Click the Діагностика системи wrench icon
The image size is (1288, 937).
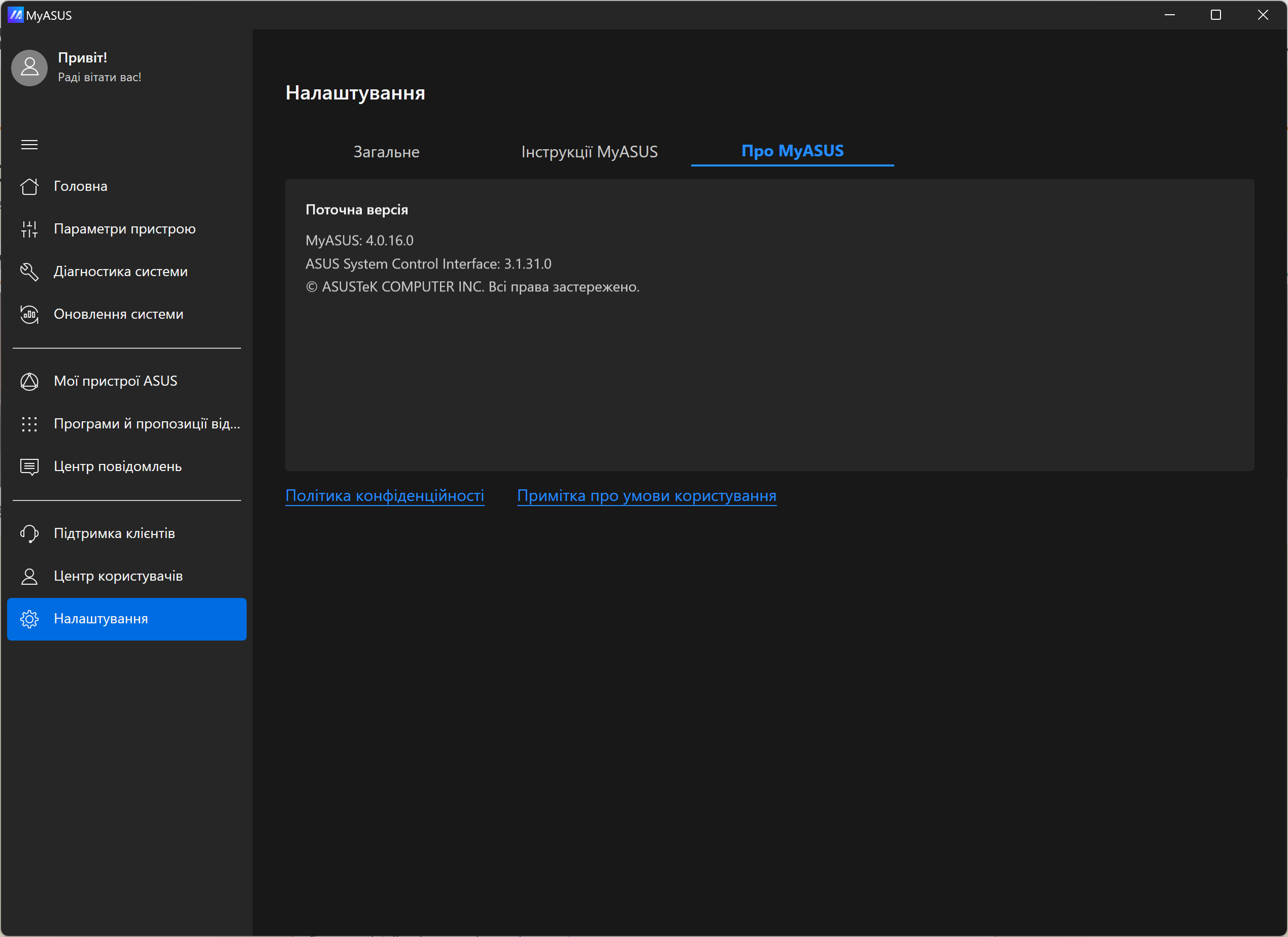pyautogui.click(x=29, y=272)
